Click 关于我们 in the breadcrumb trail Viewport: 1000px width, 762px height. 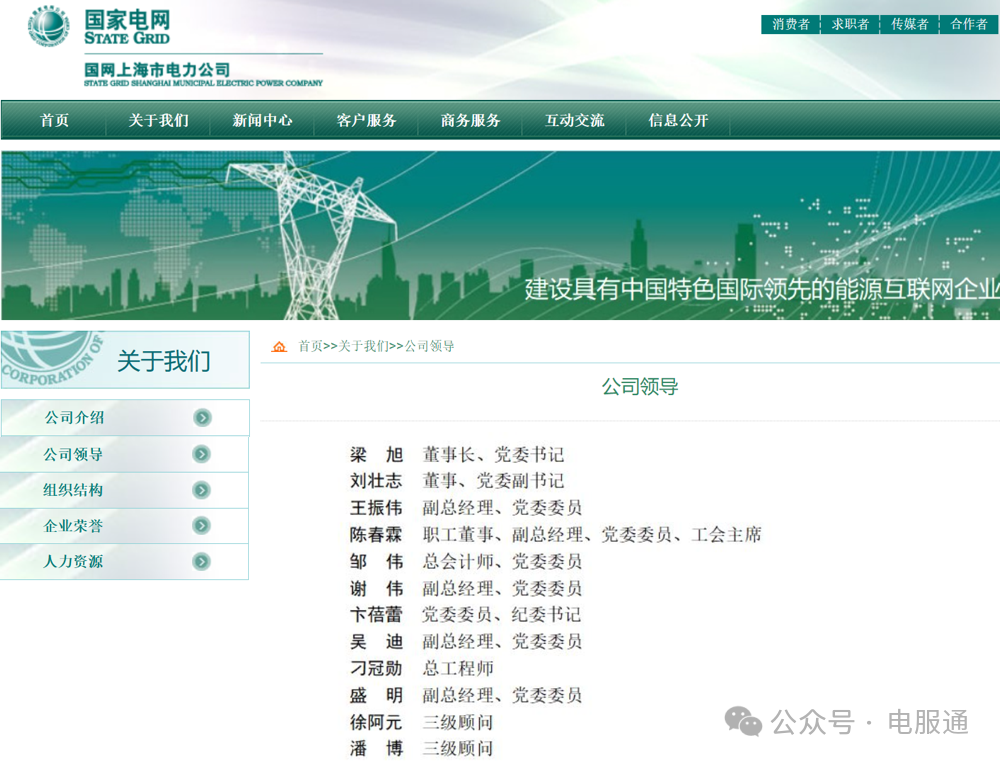363,346
